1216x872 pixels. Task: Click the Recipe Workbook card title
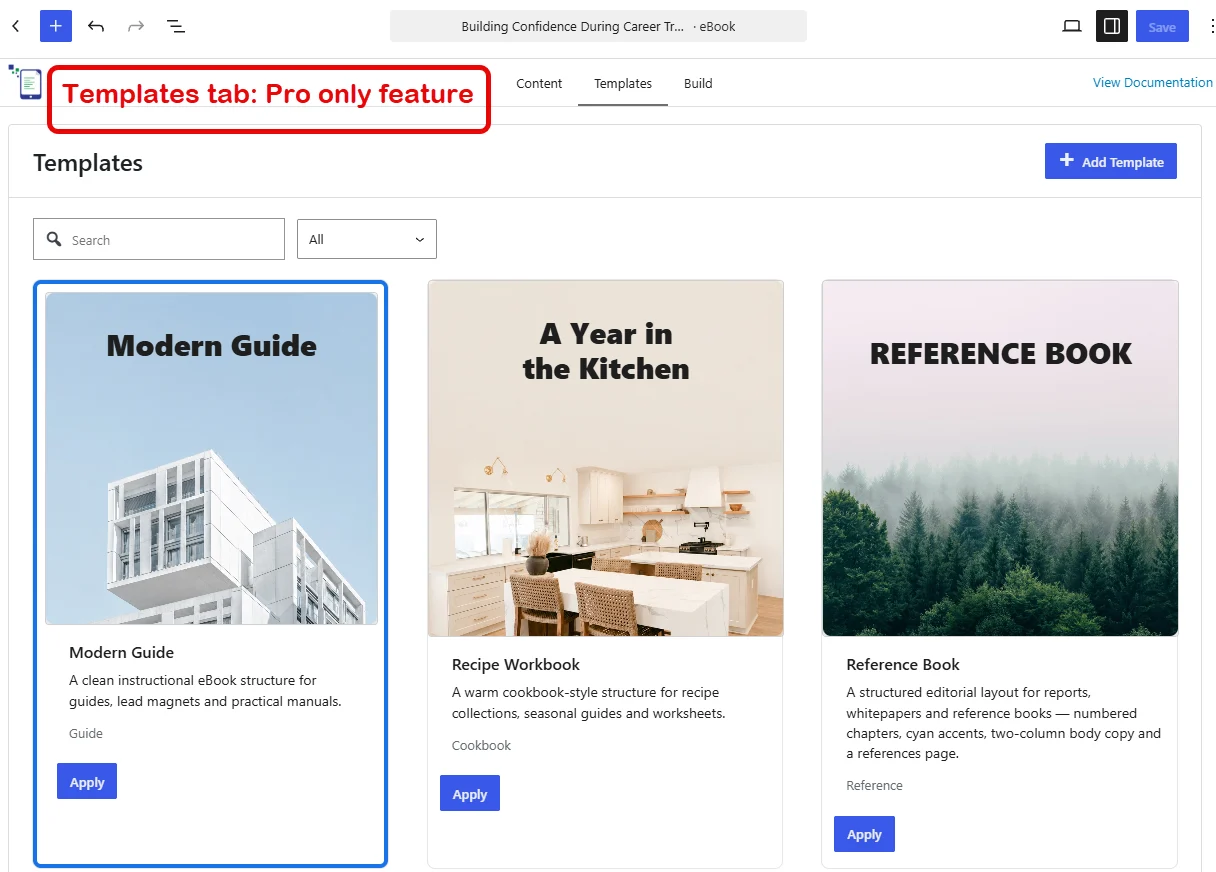tap(516, 664)
